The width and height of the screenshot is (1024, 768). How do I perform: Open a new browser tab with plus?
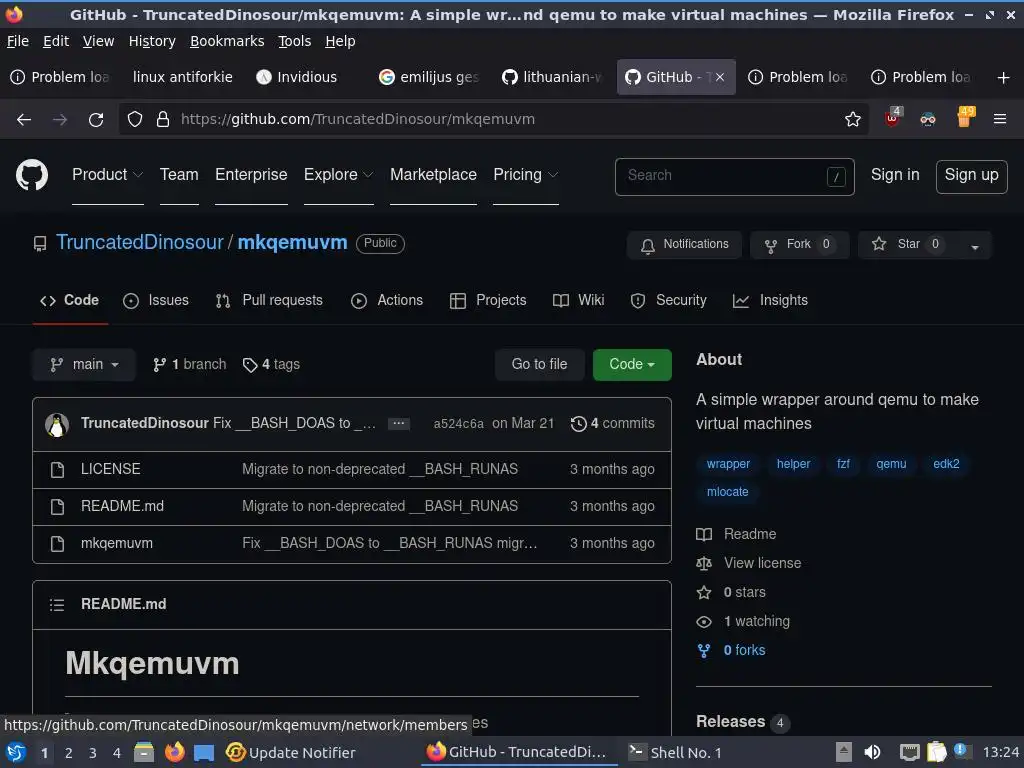1004,78
